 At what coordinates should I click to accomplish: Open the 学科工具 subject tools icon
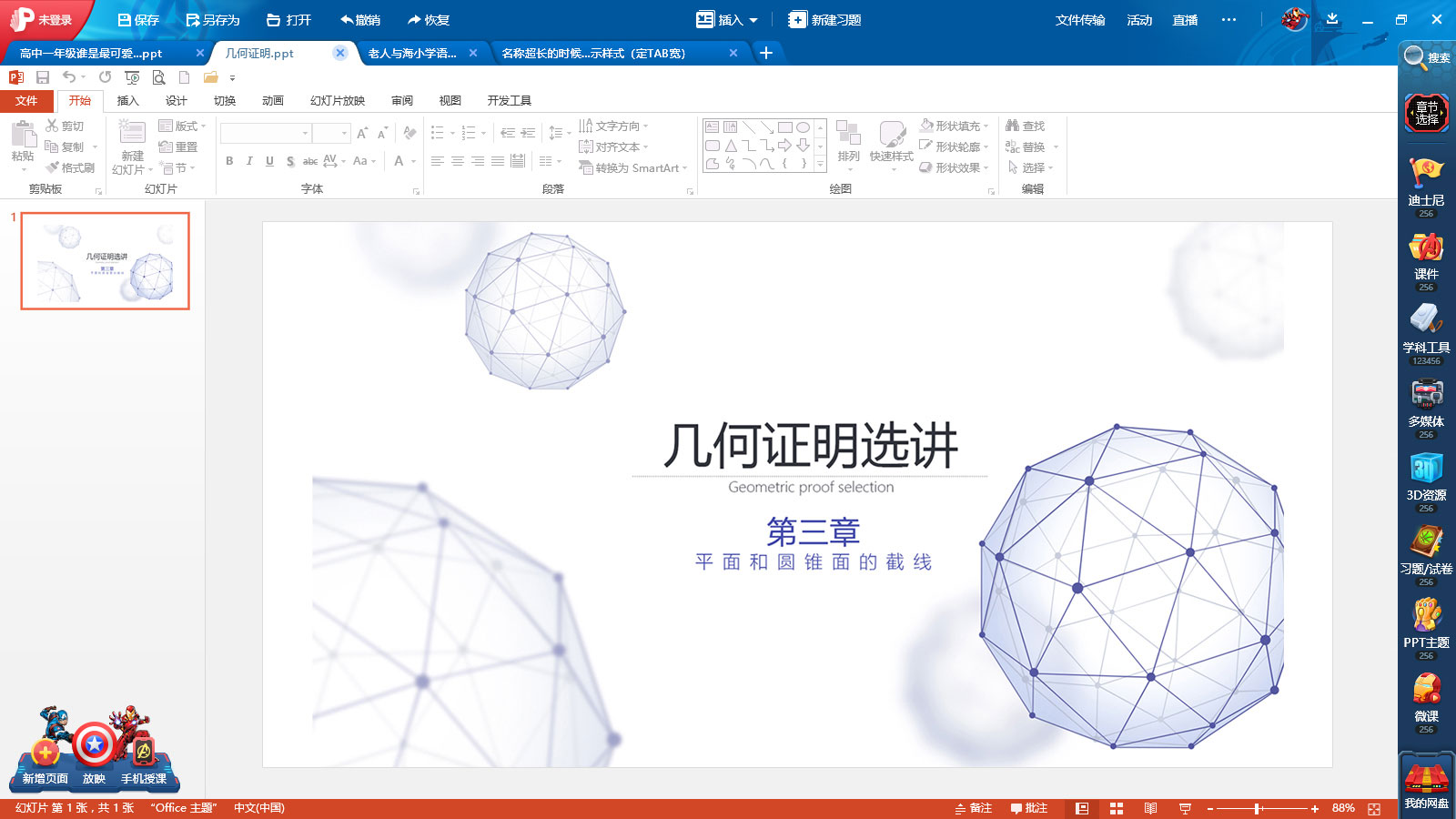click(1426, 331)
